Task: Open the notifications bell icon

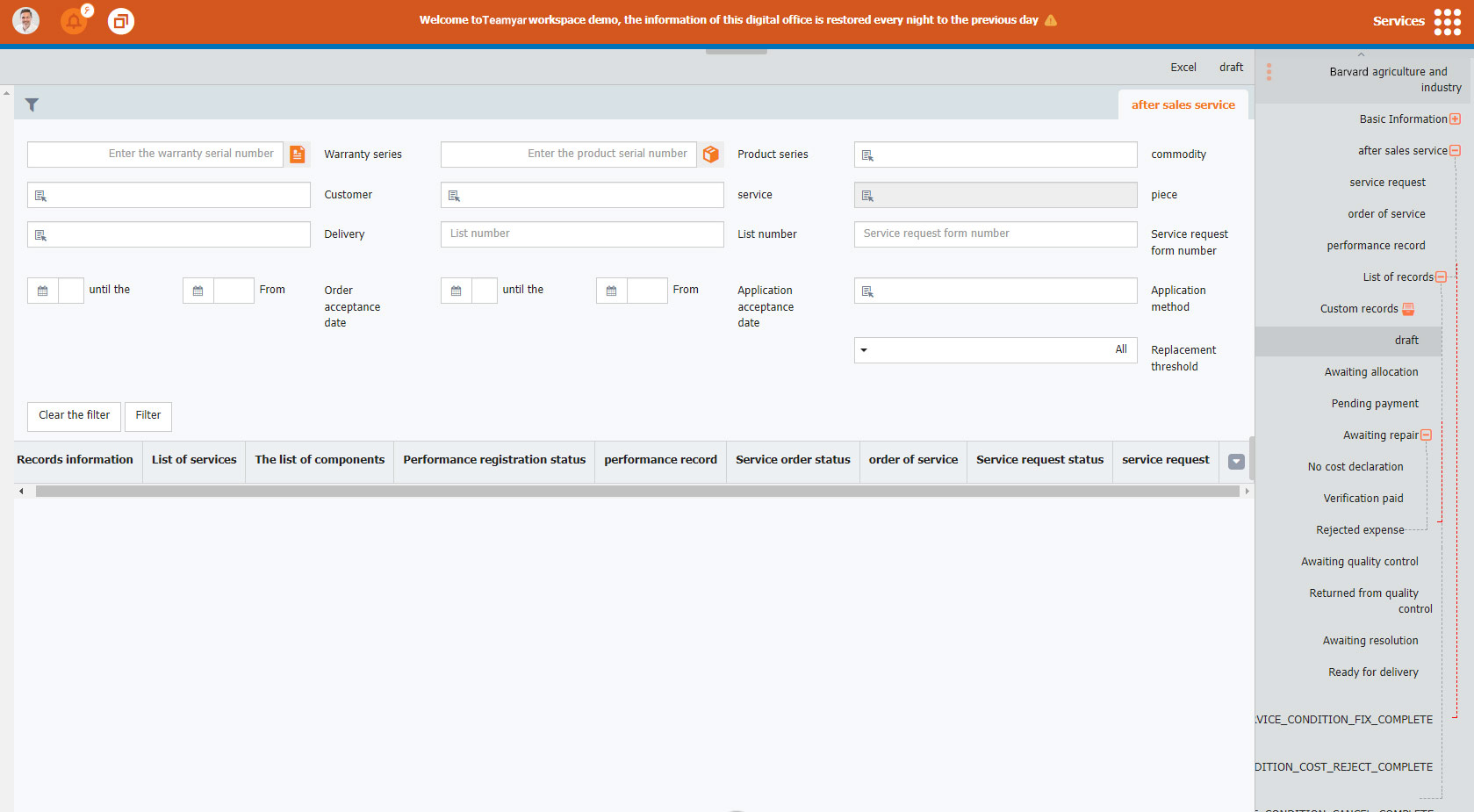Action: coord(74,20)
